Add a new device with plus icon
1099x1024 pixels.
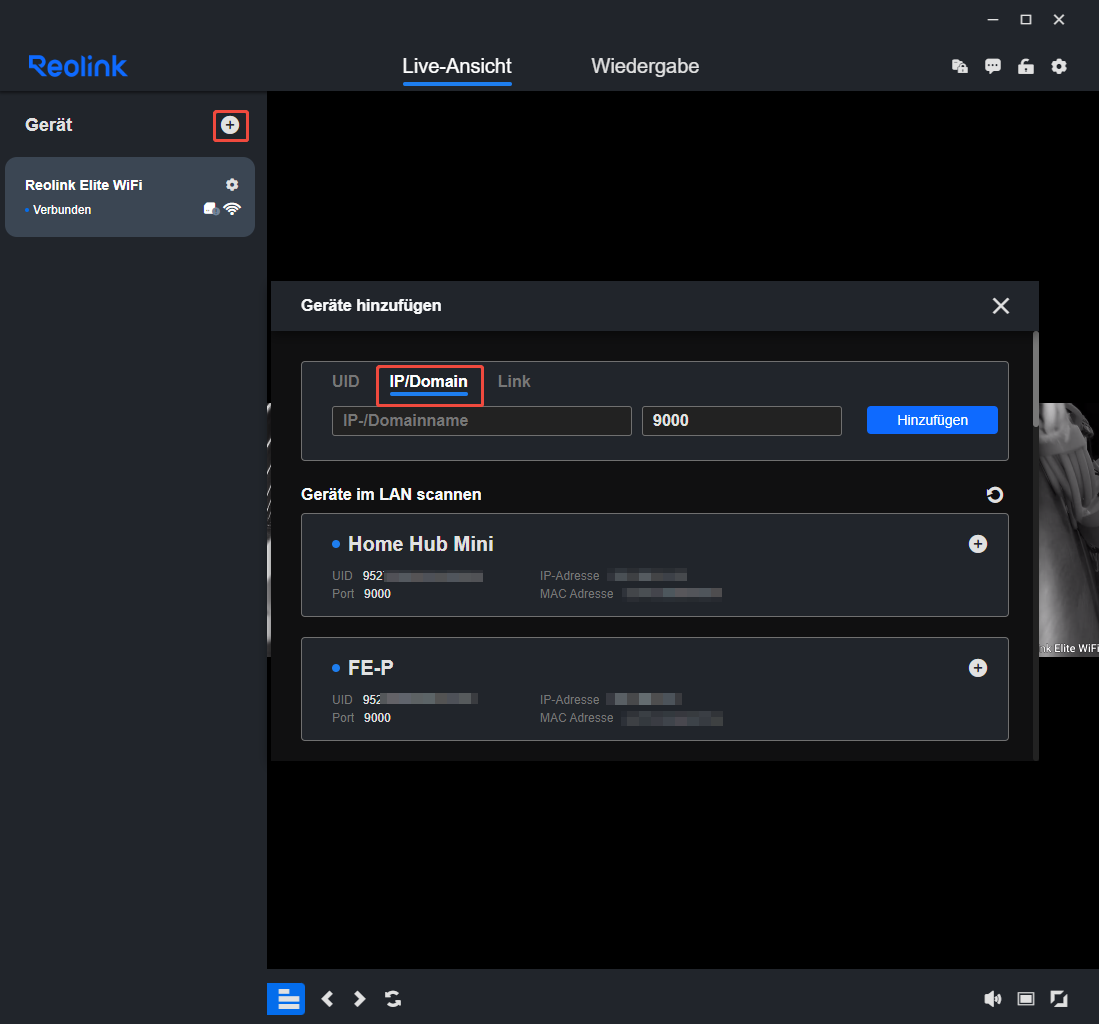tap(230, 125)
